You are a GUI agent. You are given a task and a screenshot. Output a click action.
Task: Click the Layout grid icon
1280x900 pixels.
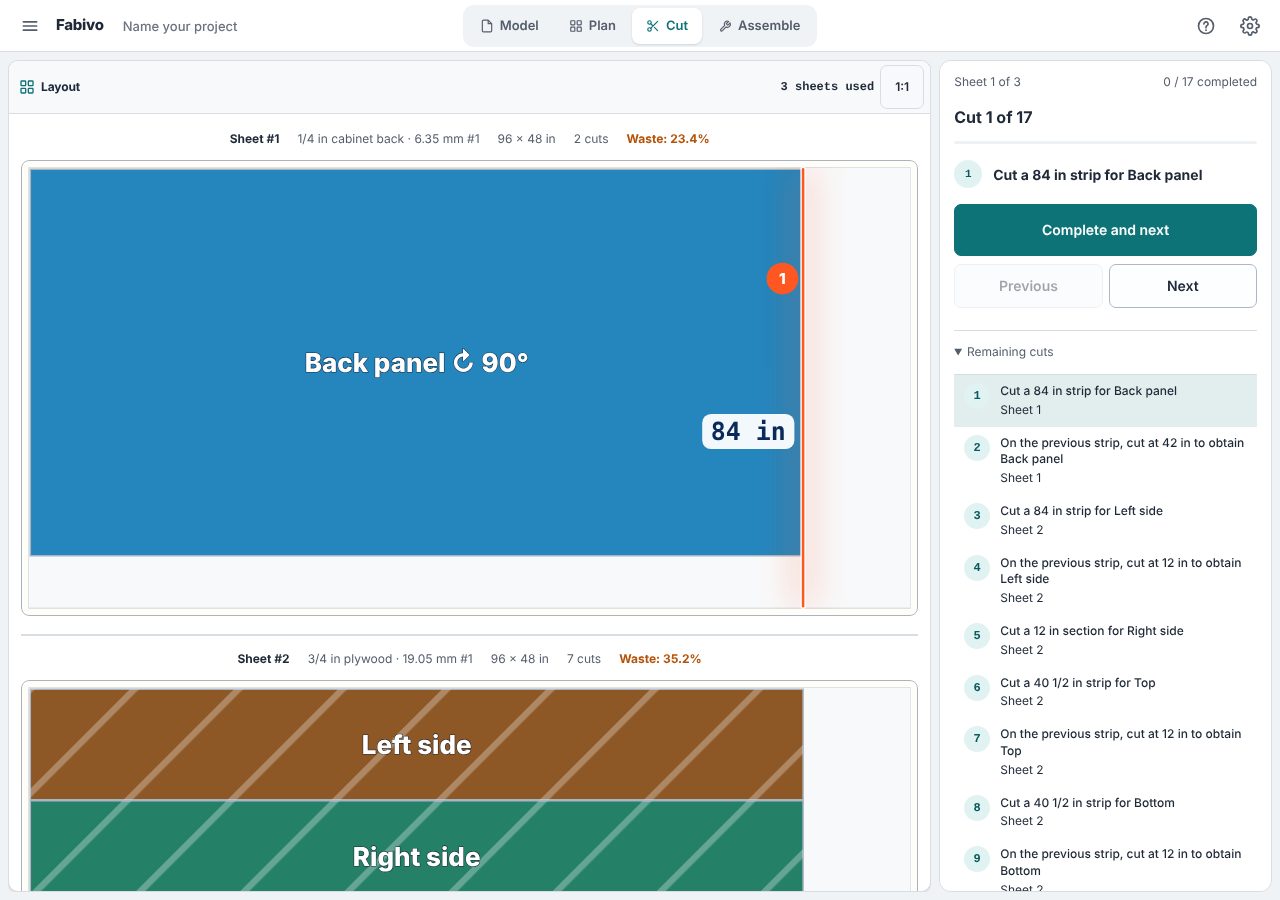27,87
